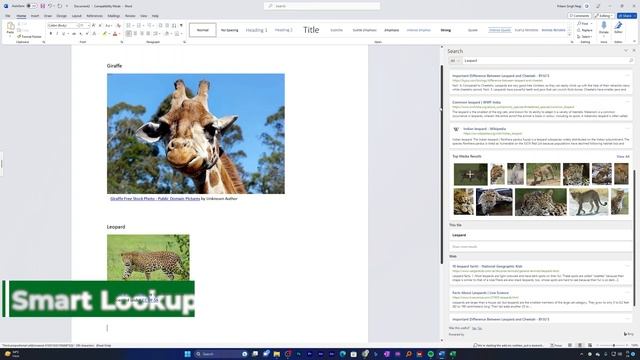Apply Bold formatting
This screenshot has height=360, width=640.
(x=51, y=34)
